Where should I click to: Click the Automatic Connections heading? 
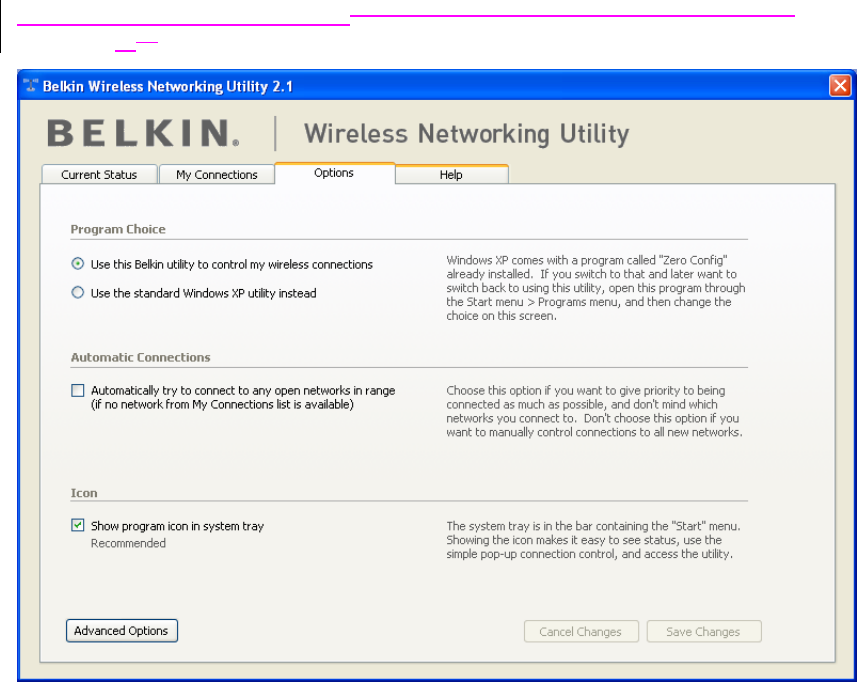140,357
